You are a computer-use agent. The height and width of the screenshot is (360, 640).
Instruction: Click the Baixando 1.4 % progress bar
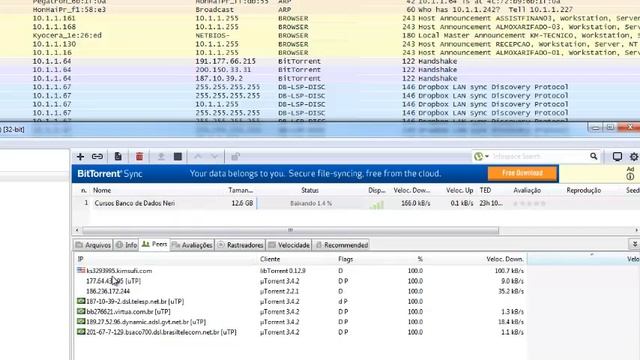(311, 203)
